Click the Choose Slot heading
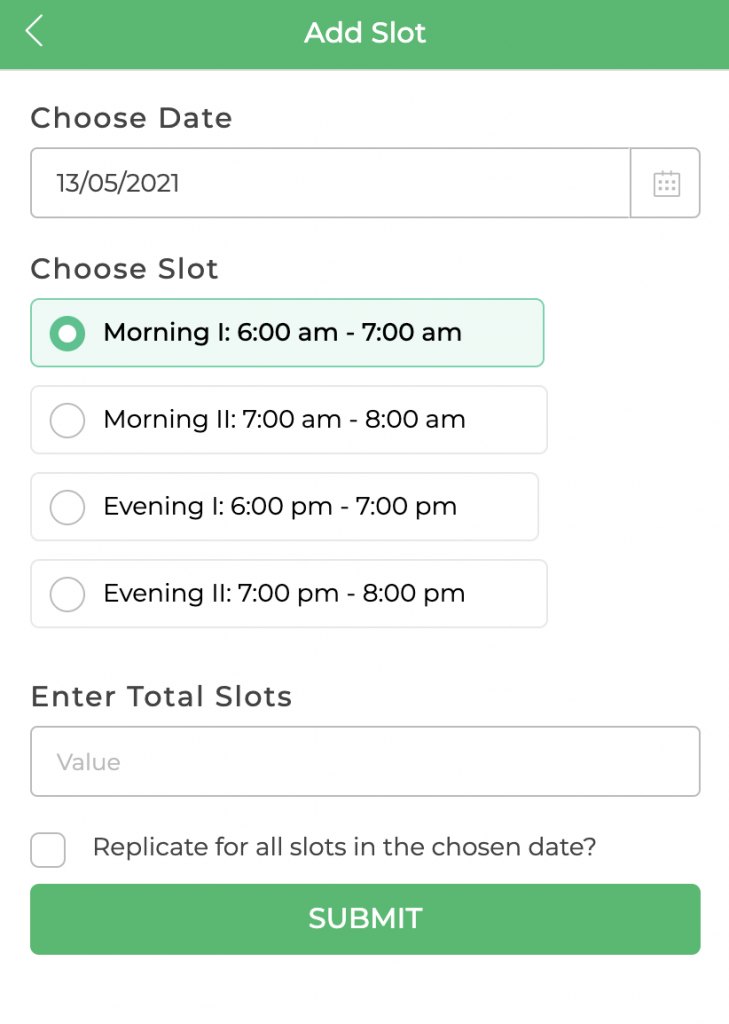Image resolution: width=729 pixels, height=1024 pixels. click(124, 269)
